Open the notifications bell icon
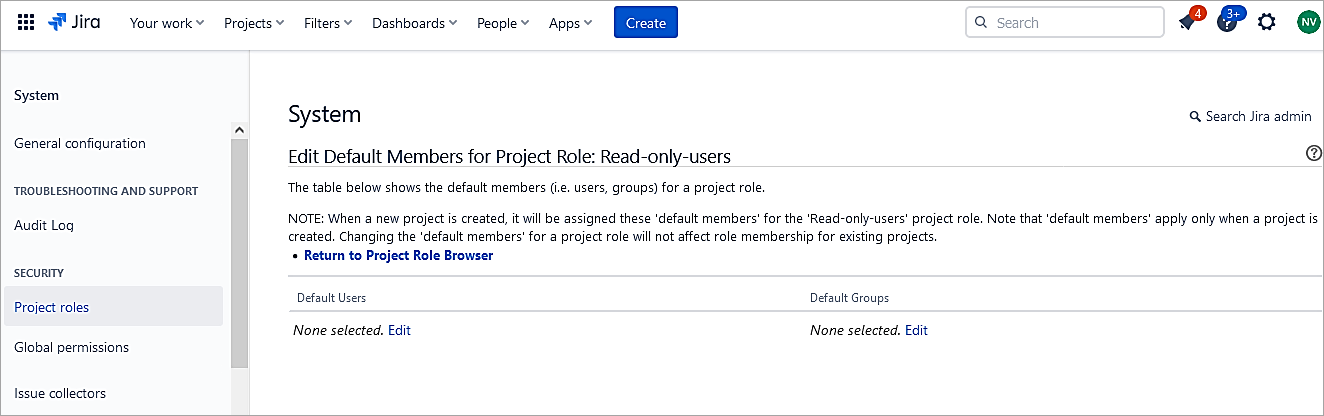 (x=1187, y=23)
